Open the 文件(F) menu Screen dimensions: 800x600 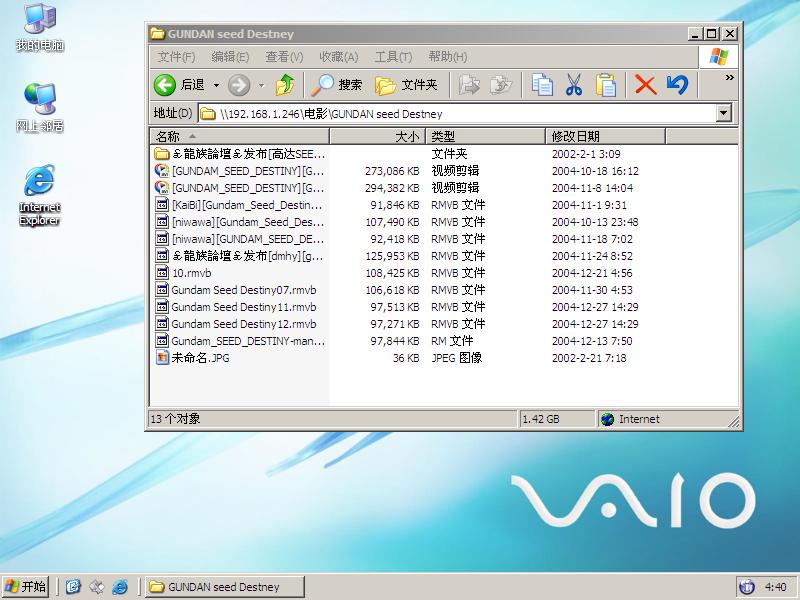point(177,57)
